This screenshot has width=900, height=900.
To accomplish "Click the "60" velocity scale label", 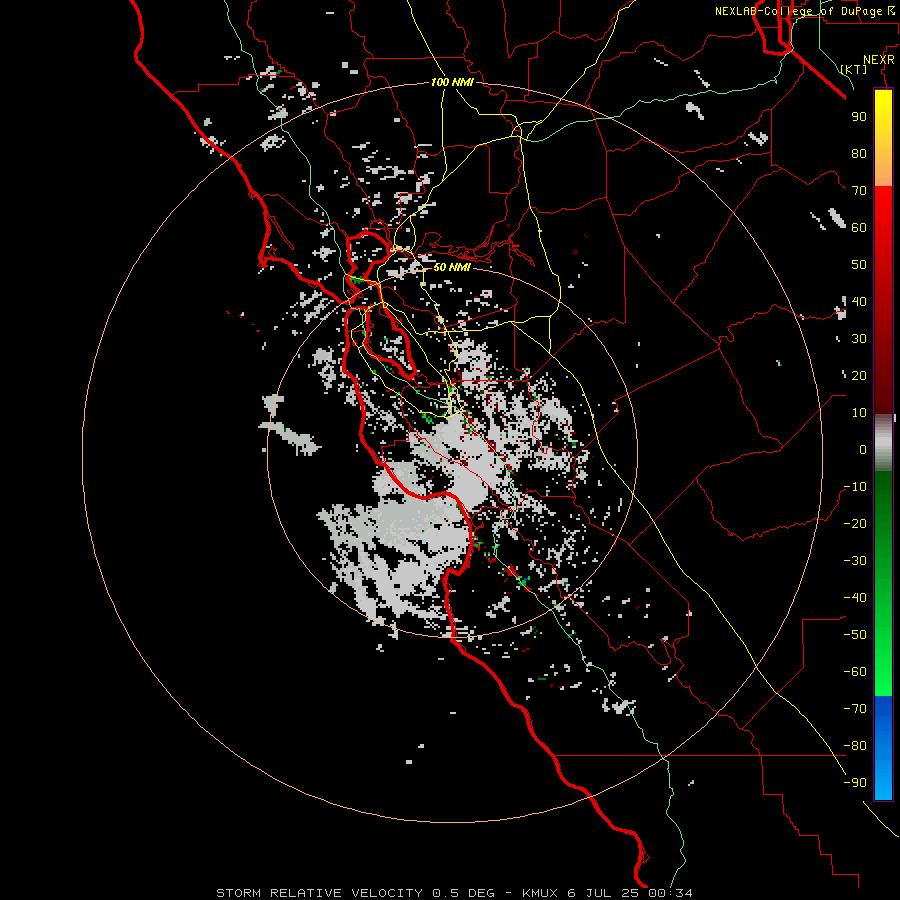I will pyautogui.click(x=859, y=227).
